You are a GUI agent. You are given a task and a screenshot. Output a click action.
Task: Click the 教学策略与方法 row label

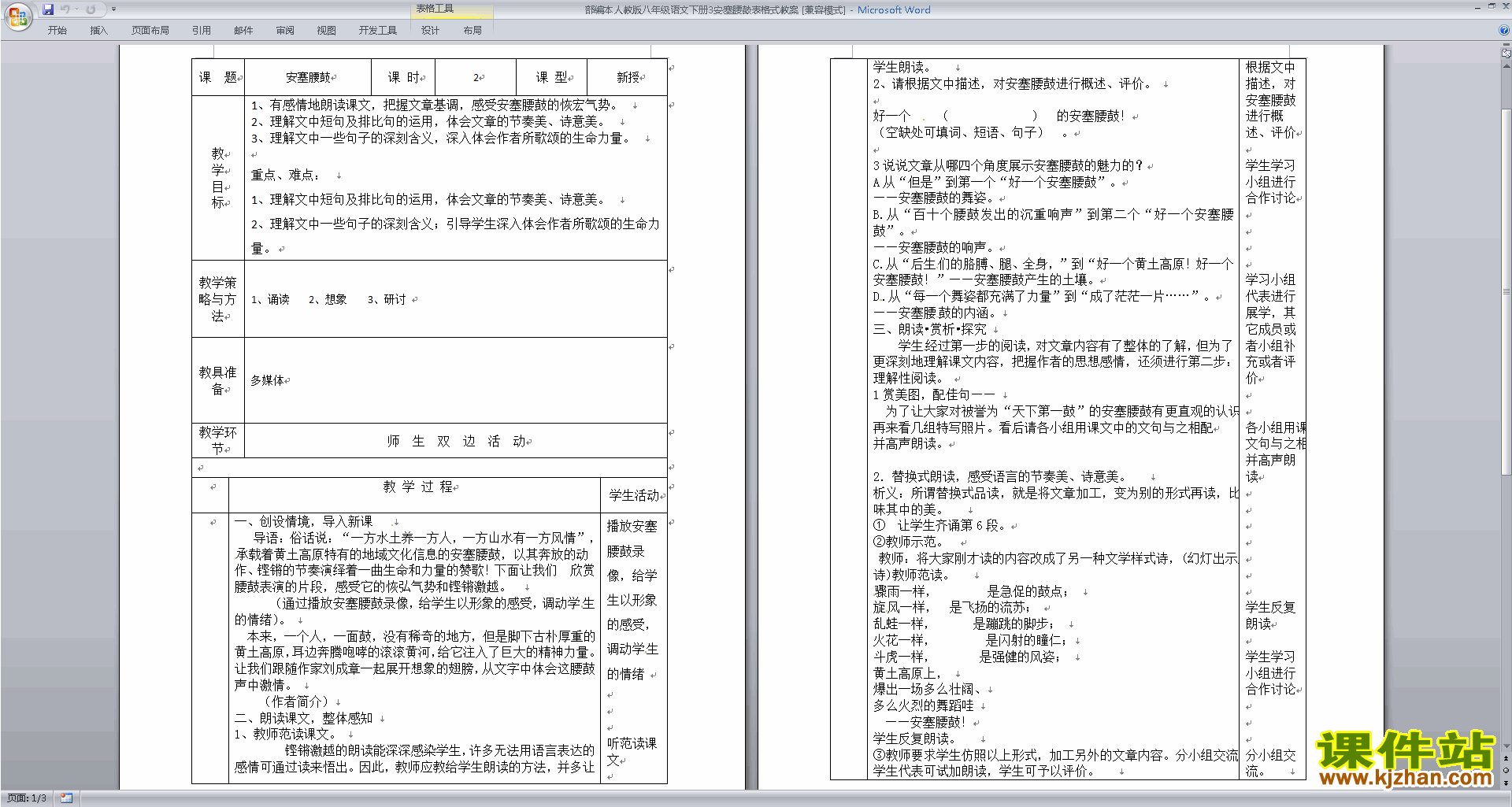pos(218,299)
